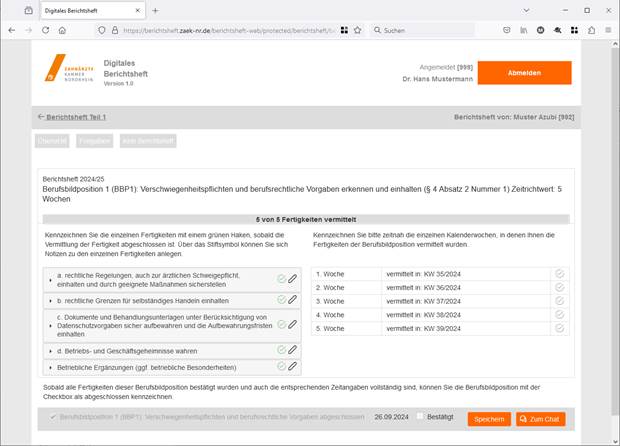Click the round account icon in the toolbar
Screen dimensions: 620x446
pos(541,30)
